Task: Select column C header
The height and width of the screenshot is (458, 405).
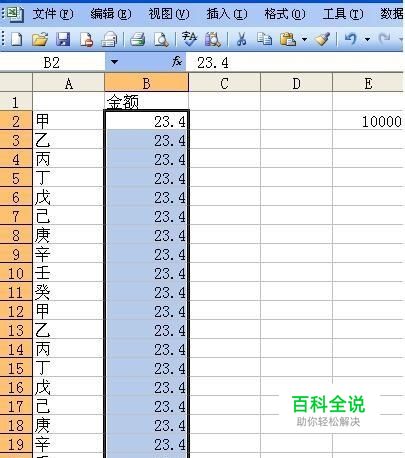Action: [x=224, y=83]
